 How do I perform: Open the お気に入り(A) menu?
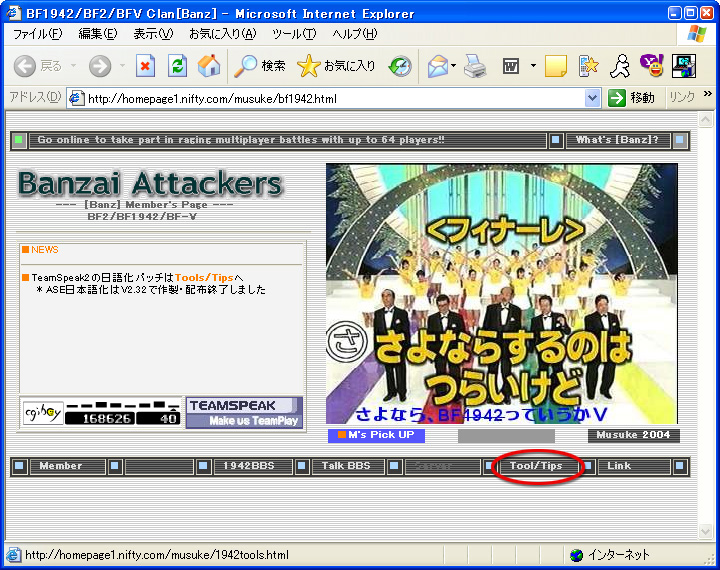click(x=223, y=34)
